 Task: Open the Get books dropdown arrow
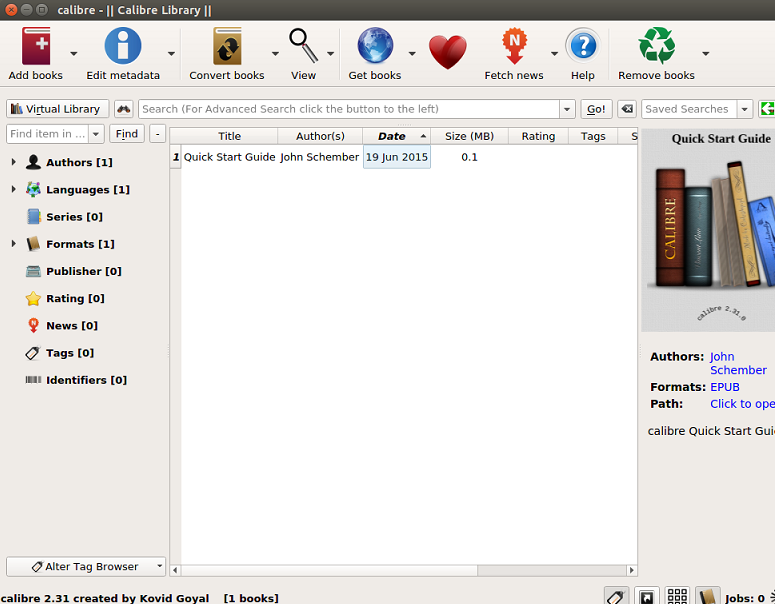[412, 53]
